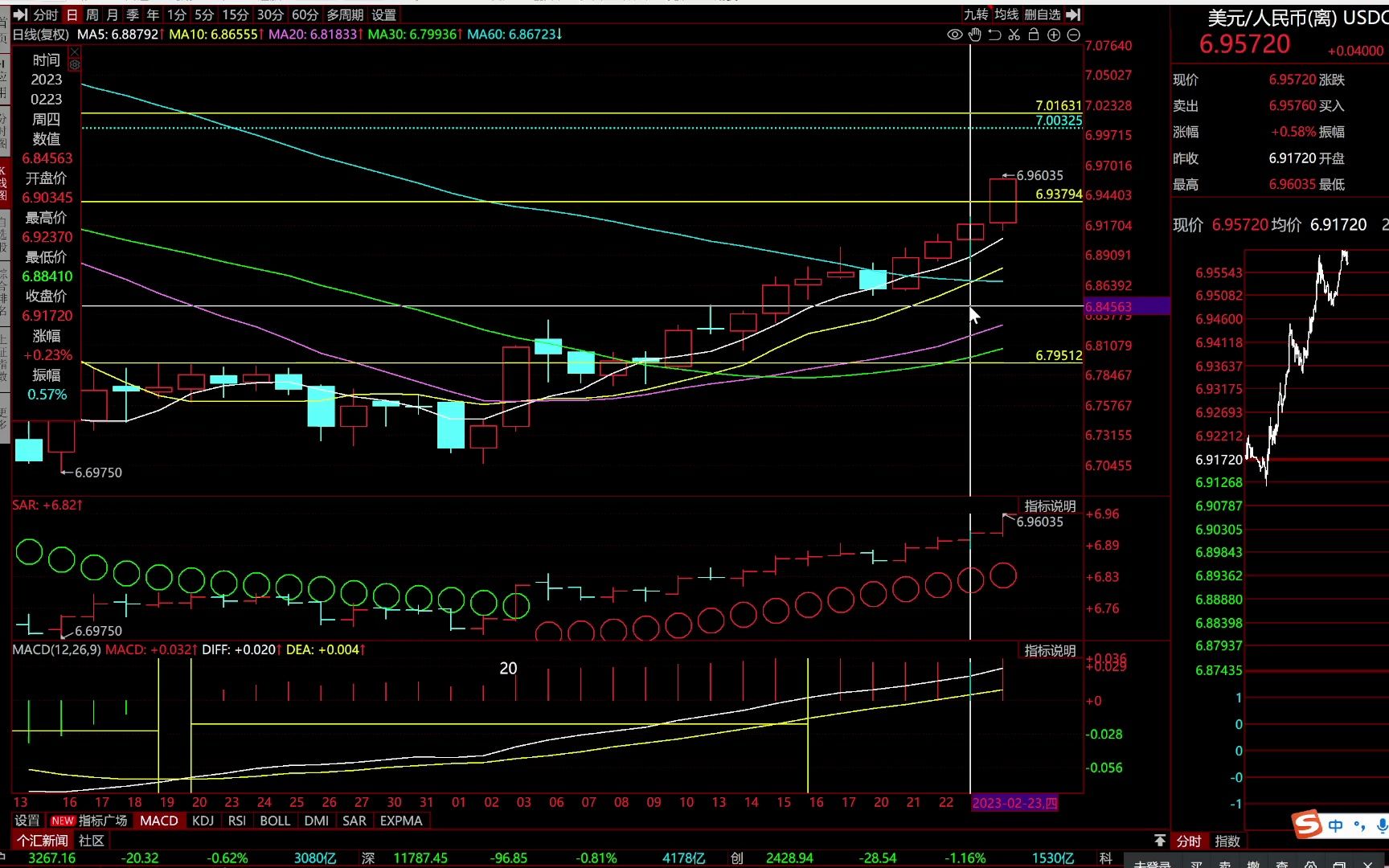
Task: Open SAR panel 指标说明
Action: pos(1050,506)
